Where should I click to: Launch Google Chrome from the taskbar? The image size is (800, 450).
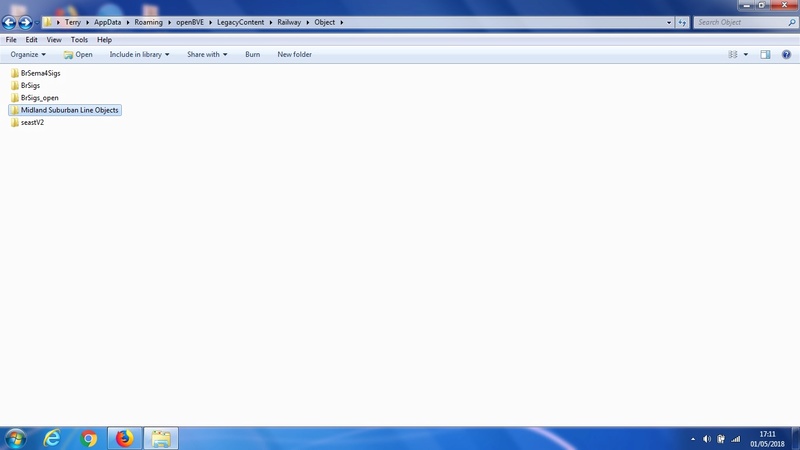pyautogui.click(x=89, y=438)
